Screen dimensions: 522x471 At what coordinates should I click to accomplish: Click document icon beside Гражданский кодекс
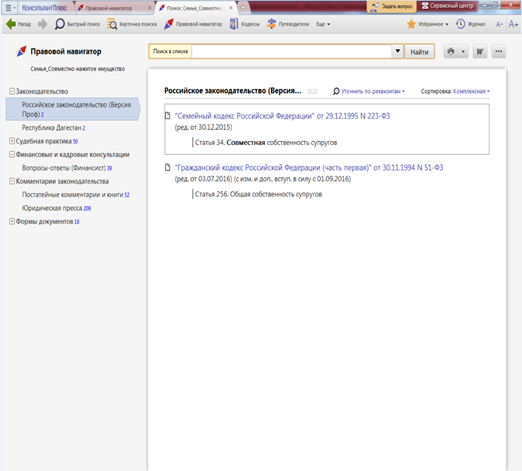point(168,167)
